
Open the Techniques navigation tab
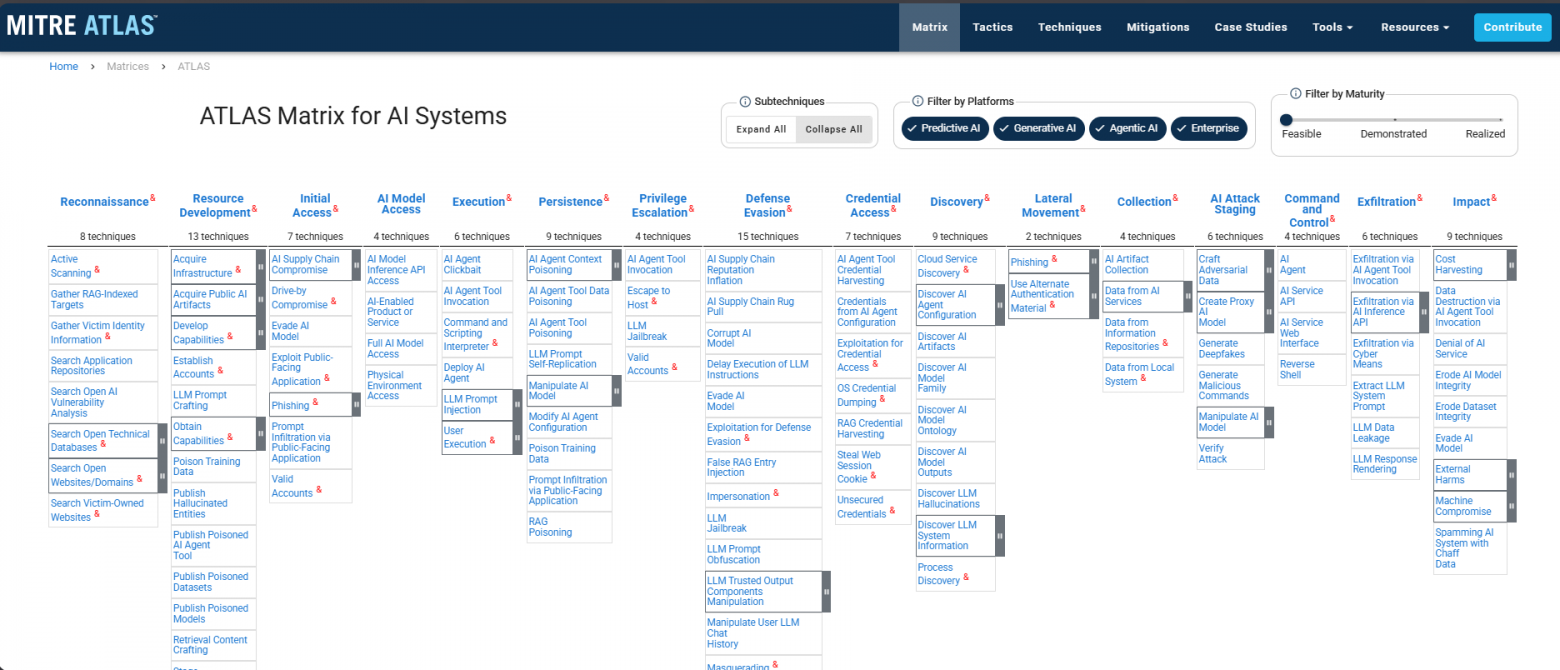pos(1070,27)
